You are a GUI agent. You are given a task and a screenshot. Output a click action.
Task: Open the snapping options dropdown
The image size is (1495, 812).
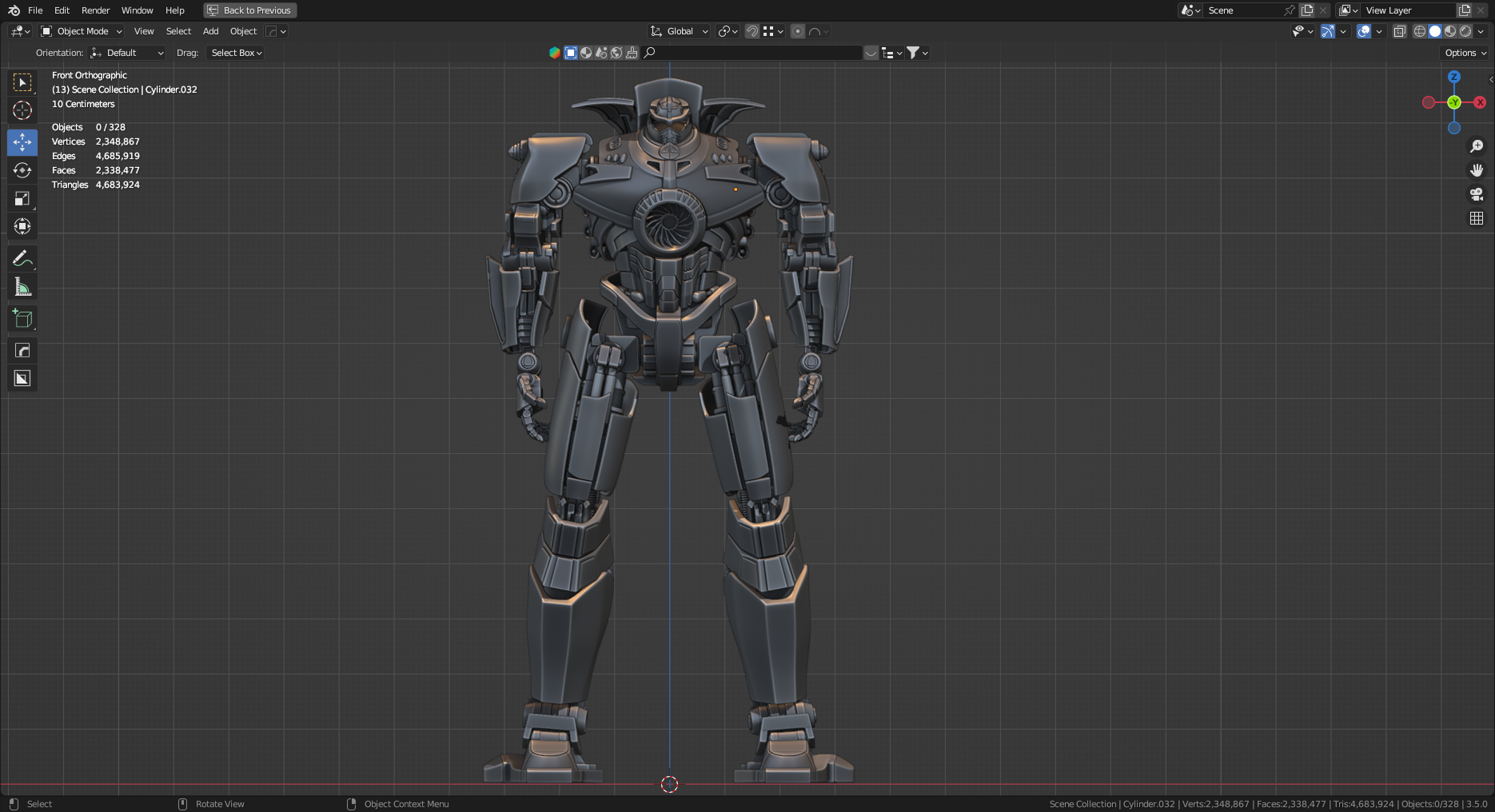(x=773, y=31)
